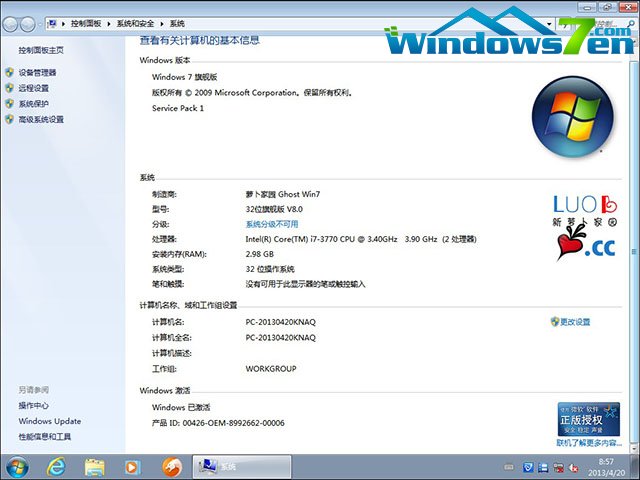Screen dimensions: 640x480
Task: Click the keyboard input method tray icon
Action: 509,467
